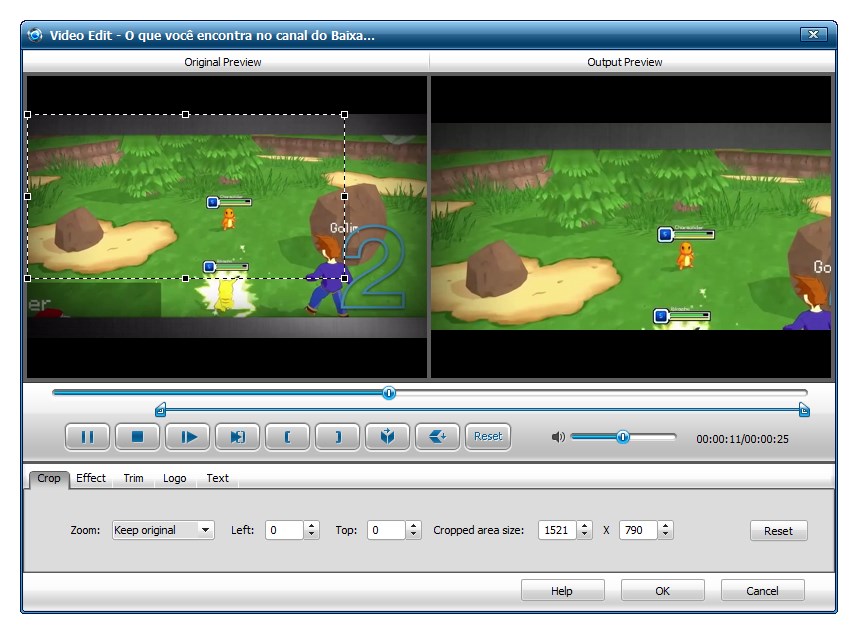
Task: Mute the audio speaker icon
Action: click(x=558, y=437)
